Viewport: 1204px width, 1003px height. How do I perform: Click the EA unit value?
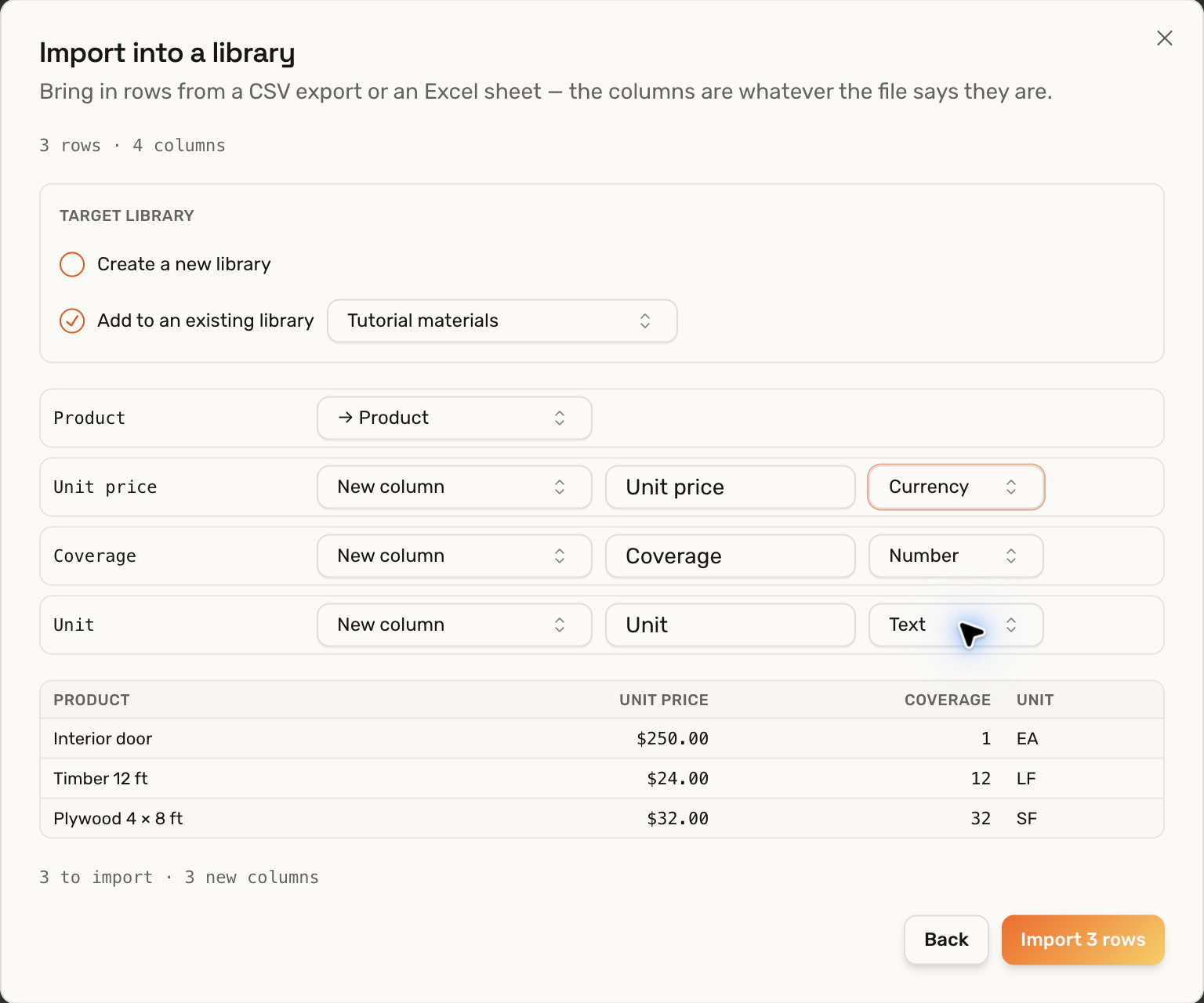(x=1027, y=738)
